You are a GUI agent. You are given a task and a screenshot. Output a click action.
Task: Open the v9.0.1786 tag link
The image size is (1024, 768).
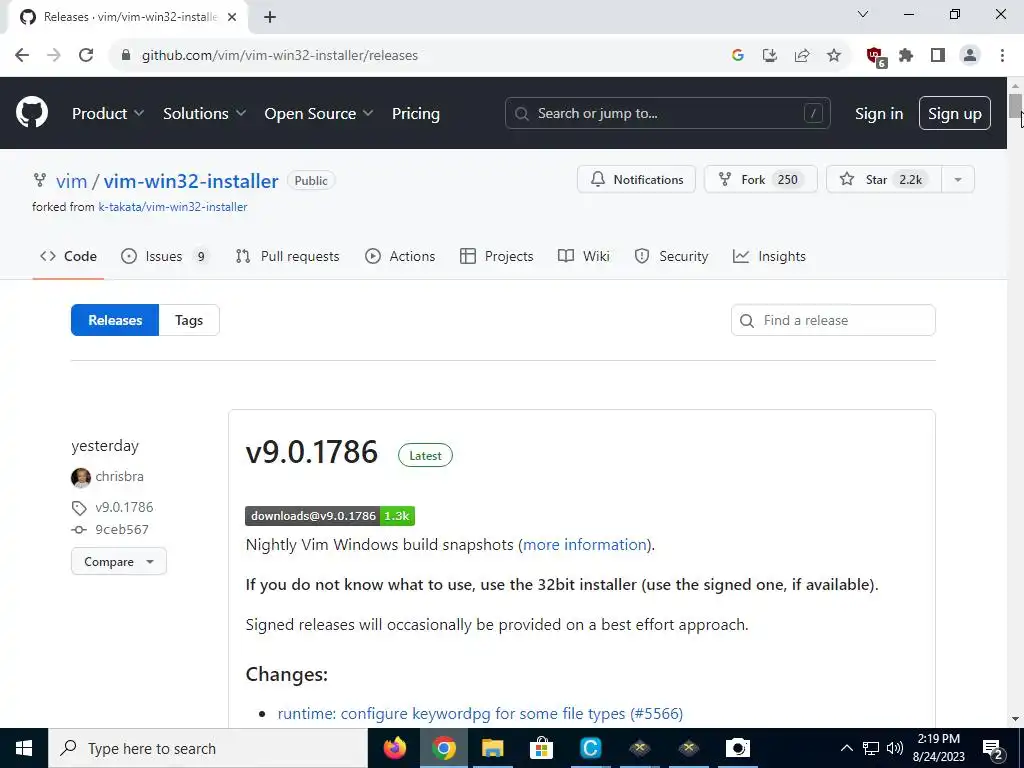pyautogui.click(x=124, y=507)
